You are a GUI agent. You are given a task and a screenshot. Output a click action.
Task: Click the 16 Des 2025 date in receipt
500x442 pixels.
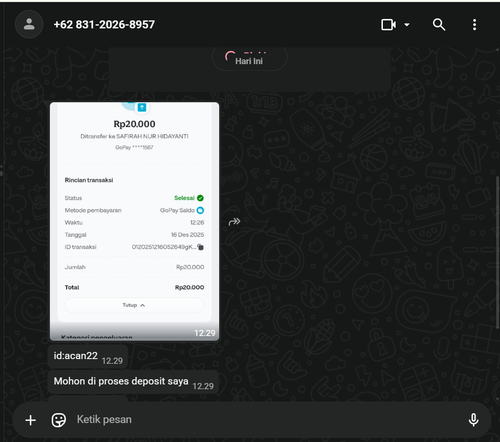(187, 235)
